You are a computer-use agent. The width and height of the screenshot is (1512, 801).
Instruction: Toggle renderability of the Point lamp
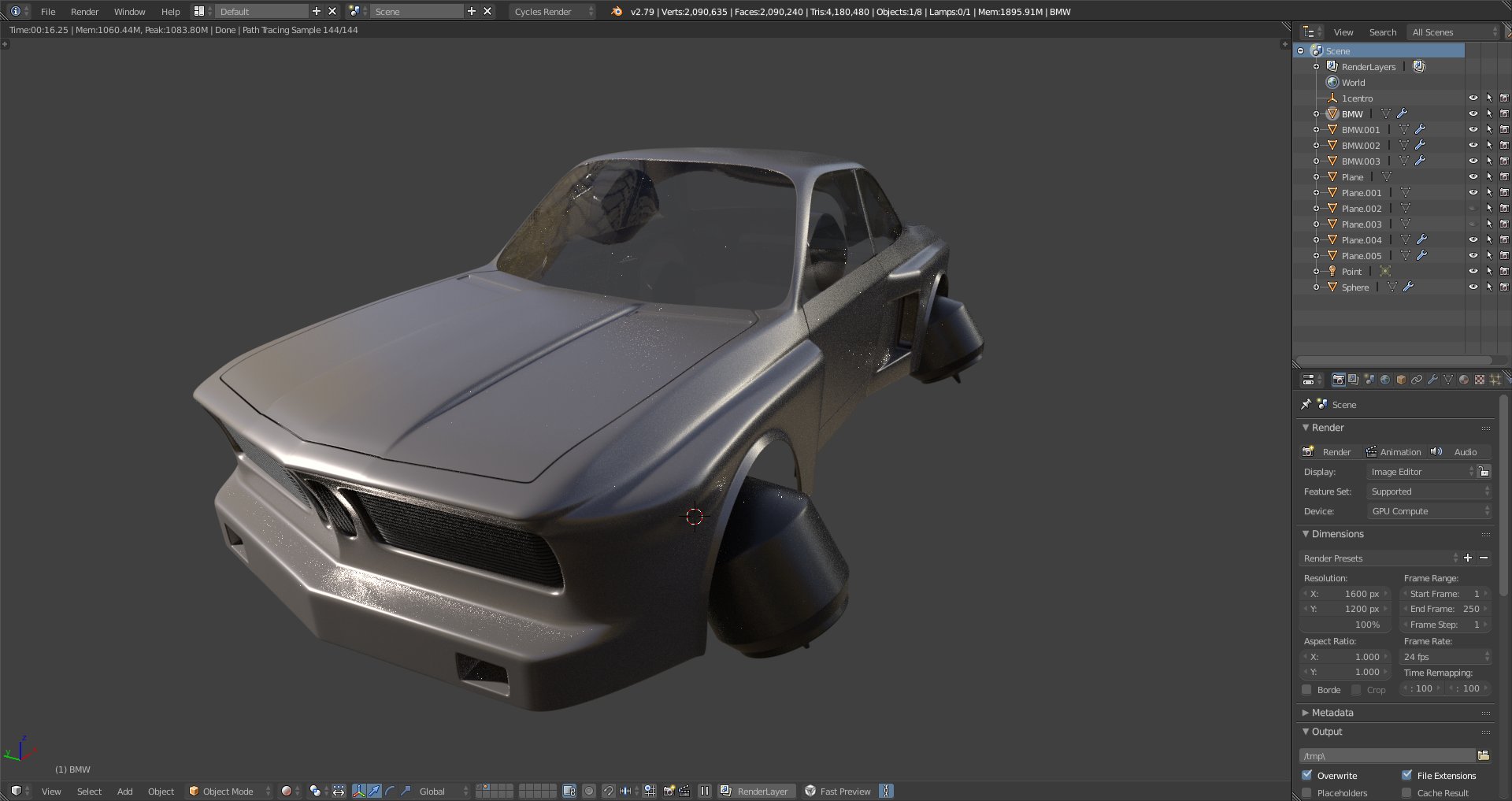pyautogui.click(x=1504, y=271)
